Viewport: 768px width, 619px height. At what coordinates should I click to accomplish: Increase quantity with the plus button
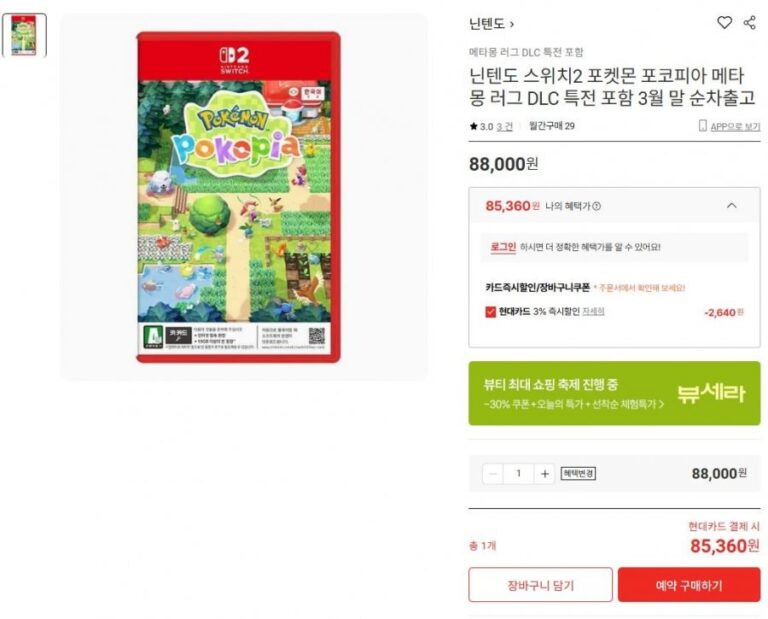tap(544, 474)
